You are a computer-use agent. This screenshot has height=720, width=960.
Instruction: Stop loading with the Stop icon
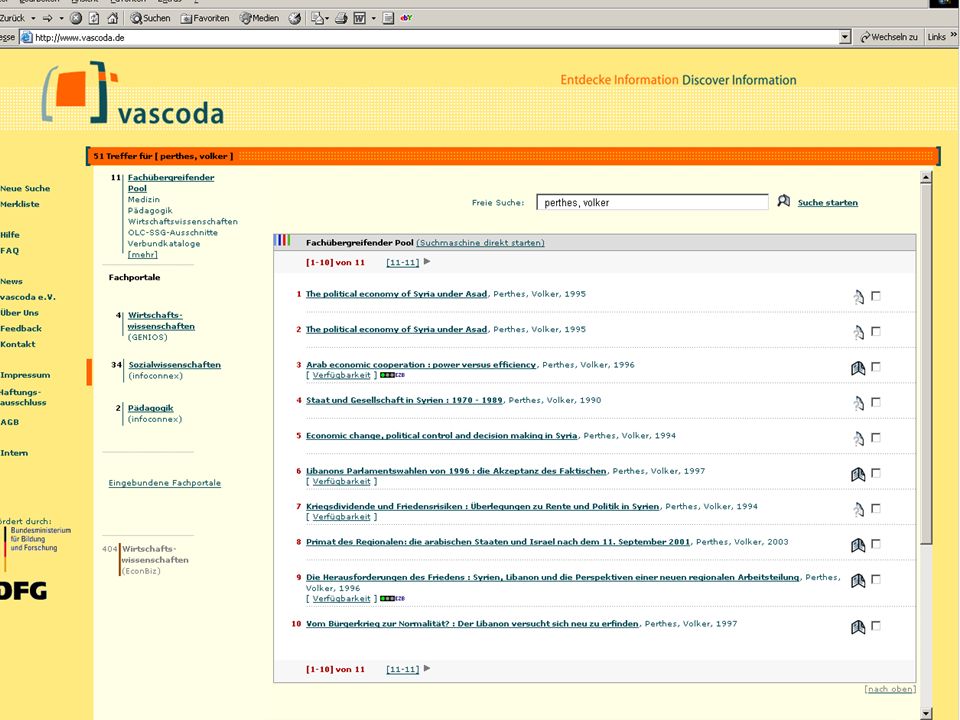pos(76,18)
